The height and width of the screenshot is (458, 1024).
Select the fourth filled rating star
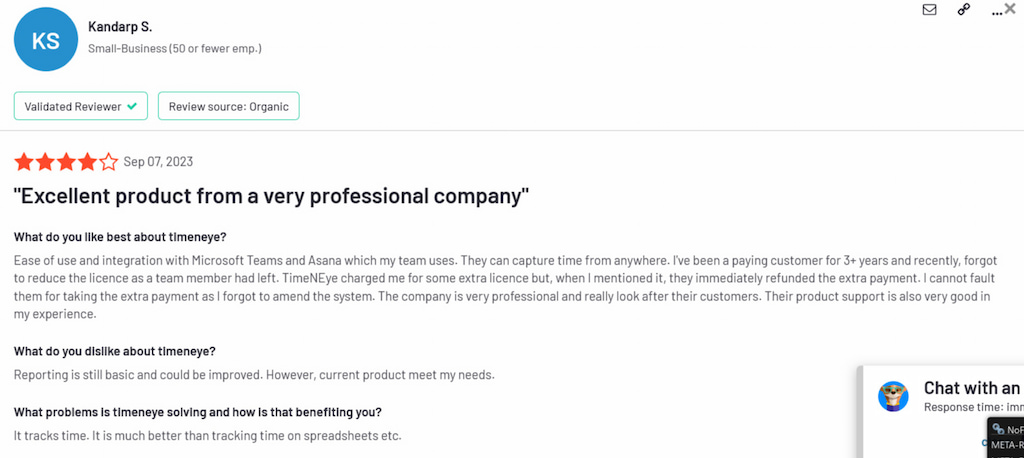coord(87,162)
